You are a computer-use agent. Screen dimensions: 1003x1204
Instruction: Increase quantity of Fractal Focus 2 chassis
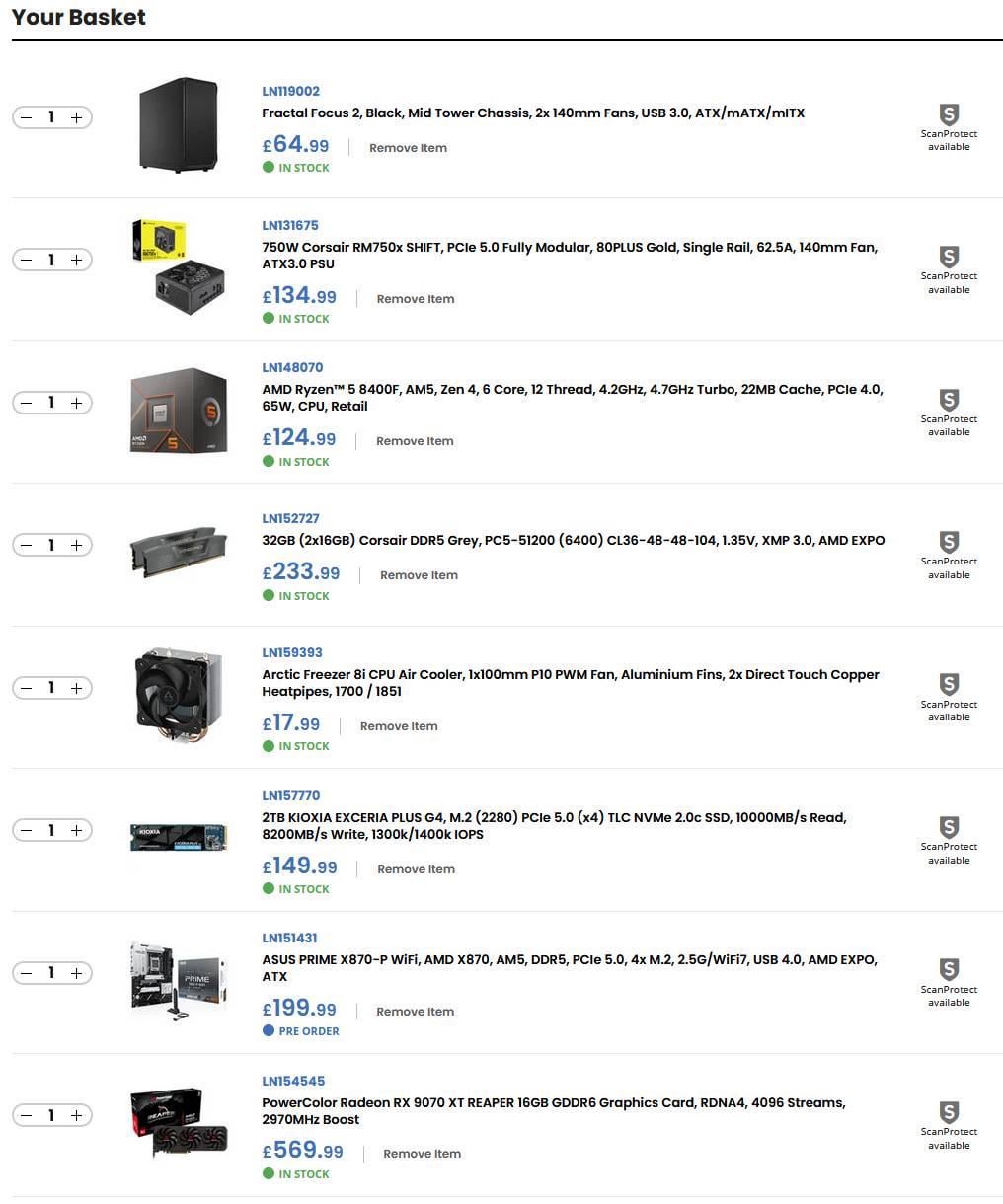pos(76,117)
